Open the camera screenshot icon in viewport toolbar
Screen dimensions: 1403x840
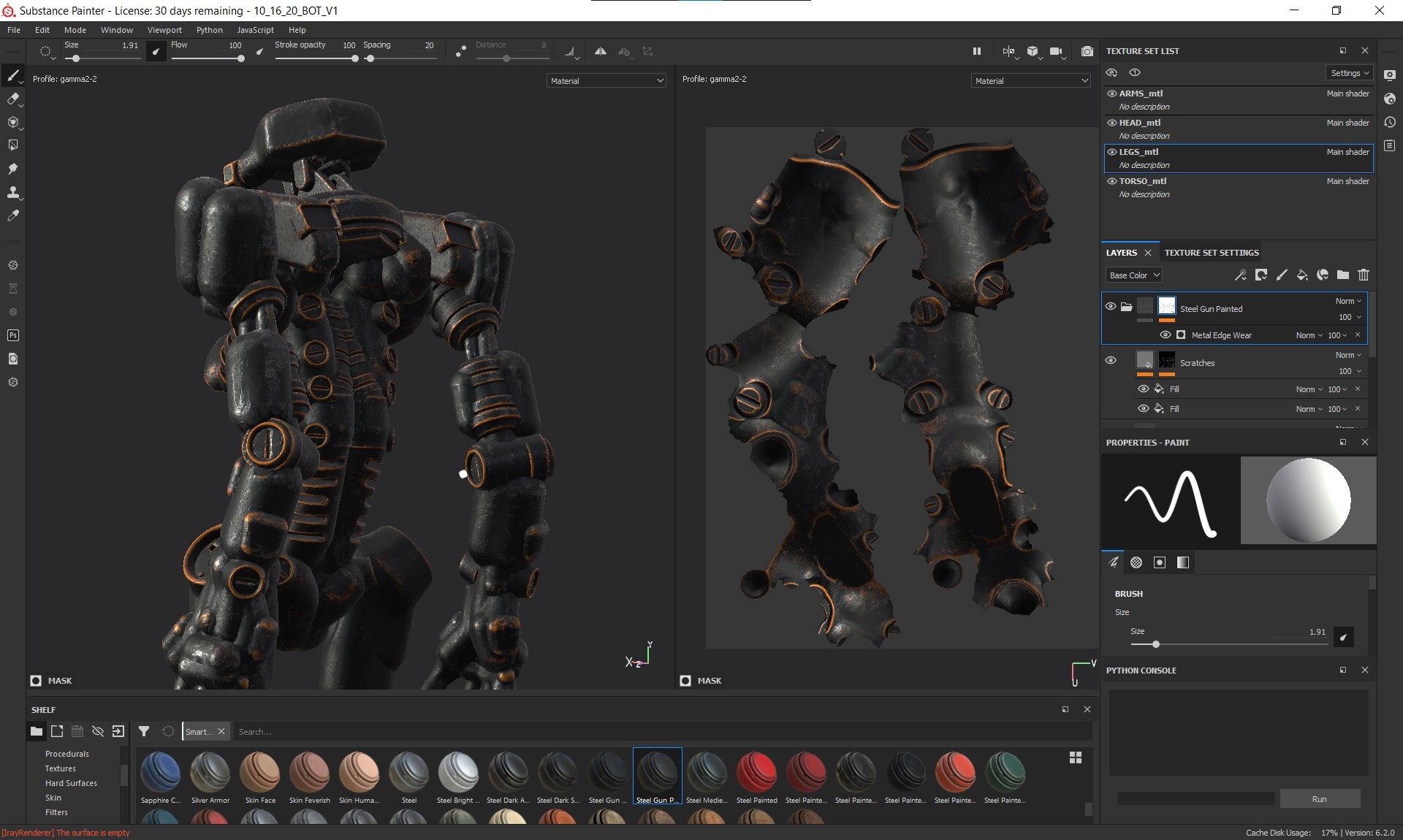(x=1087, y=51)
